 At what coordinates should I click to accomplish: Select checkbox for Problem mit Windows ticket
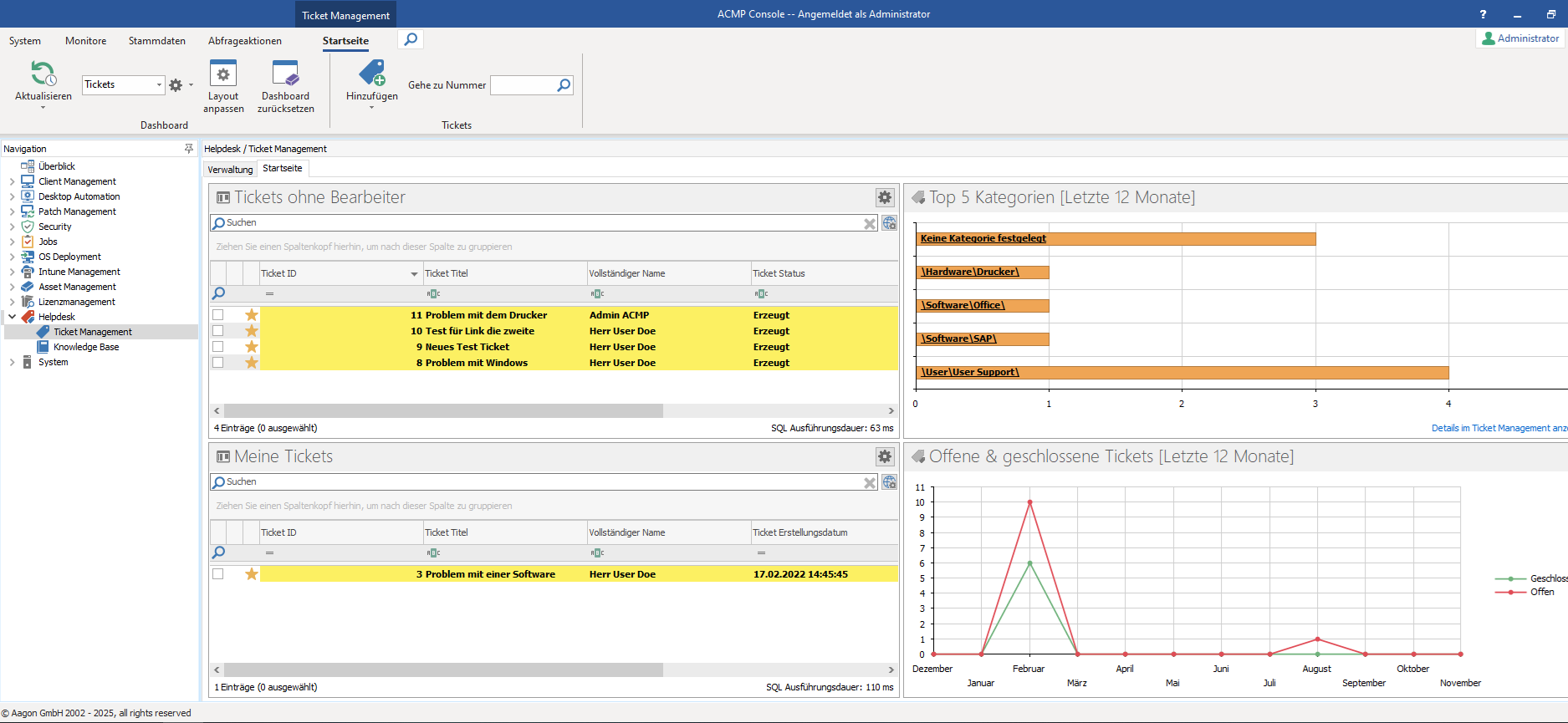(218, 363)
